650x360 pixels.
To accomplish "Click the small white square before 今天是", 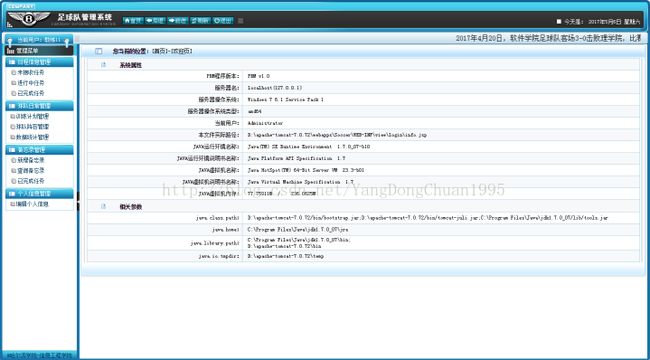I will (559, 21).
